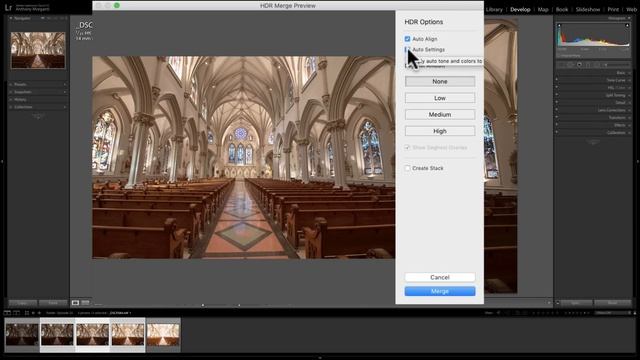This screenshot has width=640, height=360.
Task: Click the Previous button in right panel
Action: [x=576, y=303]
